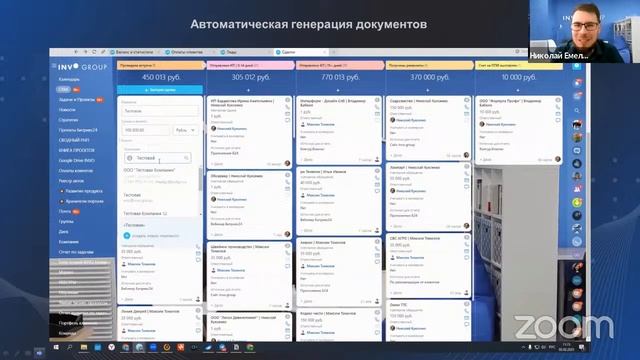Open File Explorer from the taskbar
640x360 pixels.
(x=84, y=347)
